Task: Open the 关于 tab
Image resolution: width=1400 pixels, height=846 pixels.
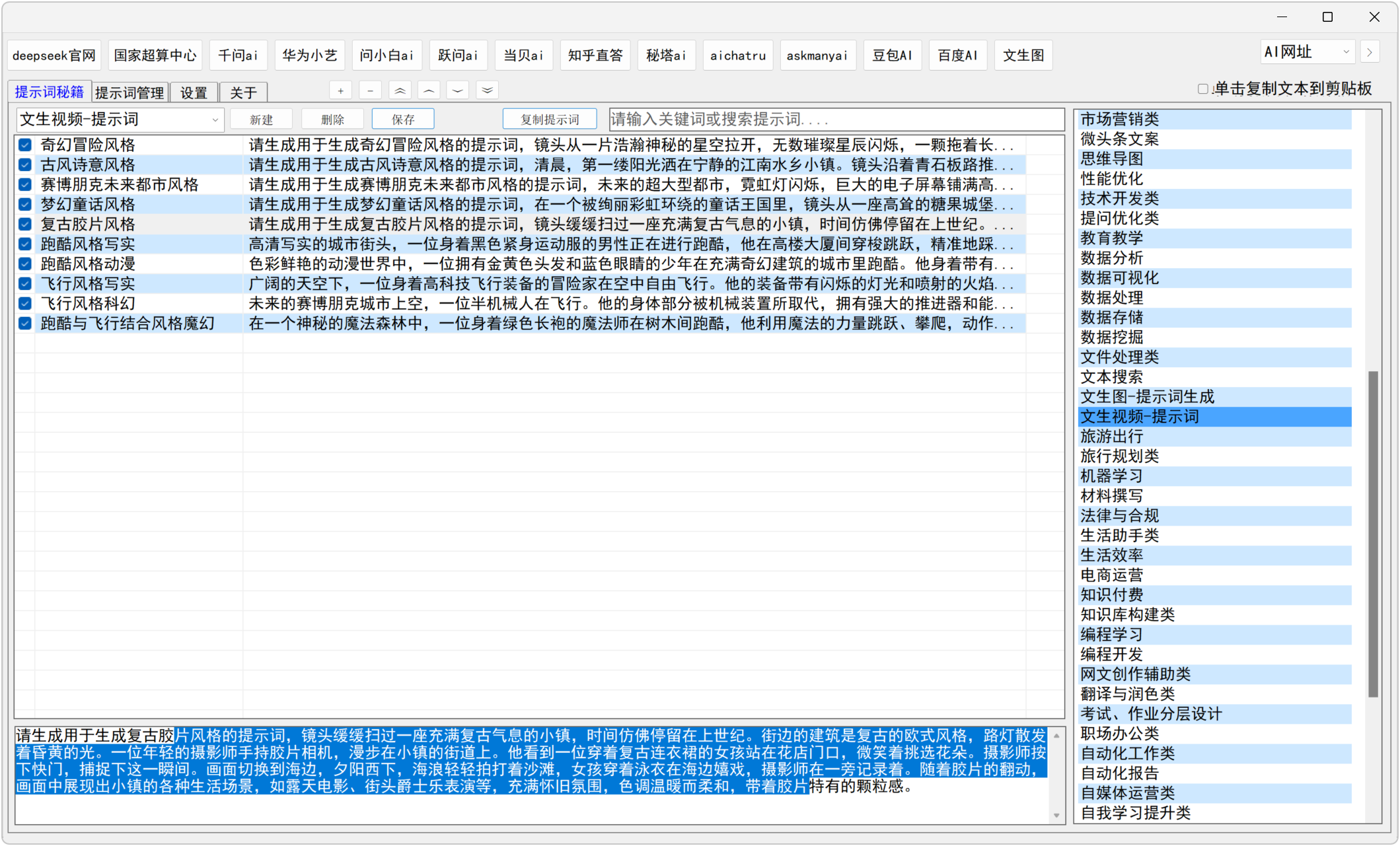Action: point(244,92)
